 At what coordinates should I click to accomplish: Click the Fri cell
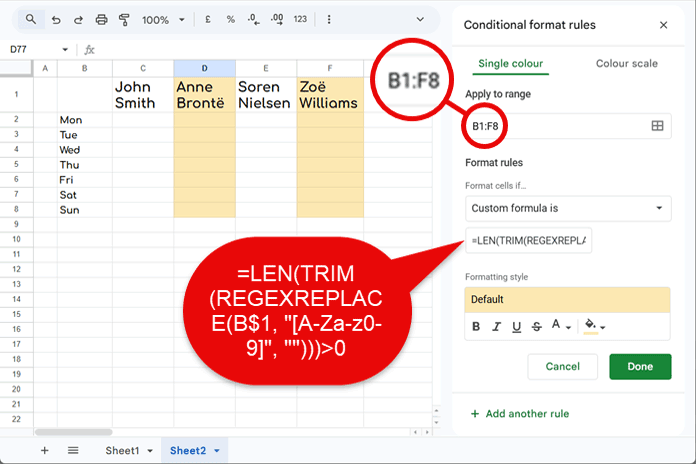click(84, 180)
